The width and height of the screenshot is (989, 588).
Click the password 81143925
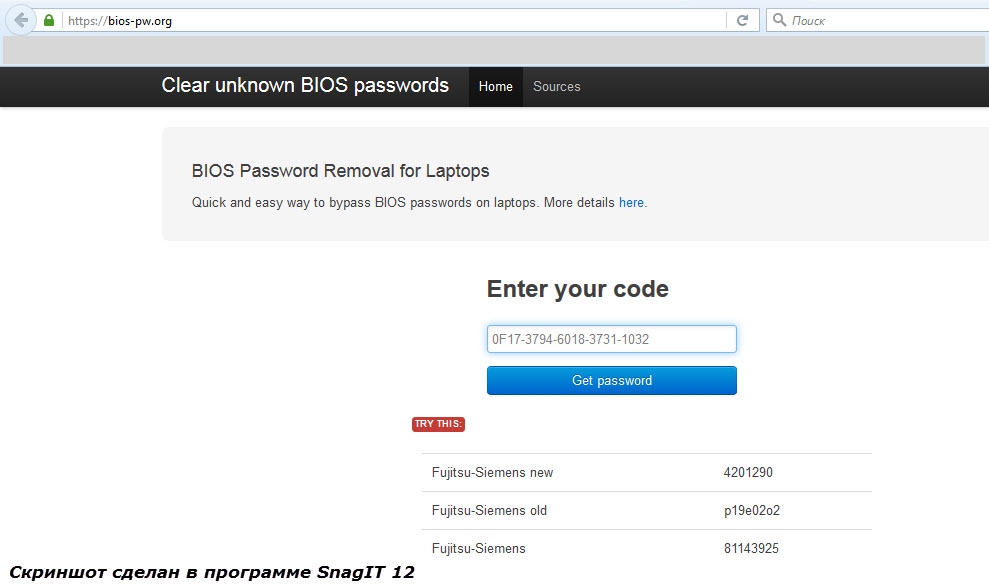pyautogui.click(x=751, y=548)
